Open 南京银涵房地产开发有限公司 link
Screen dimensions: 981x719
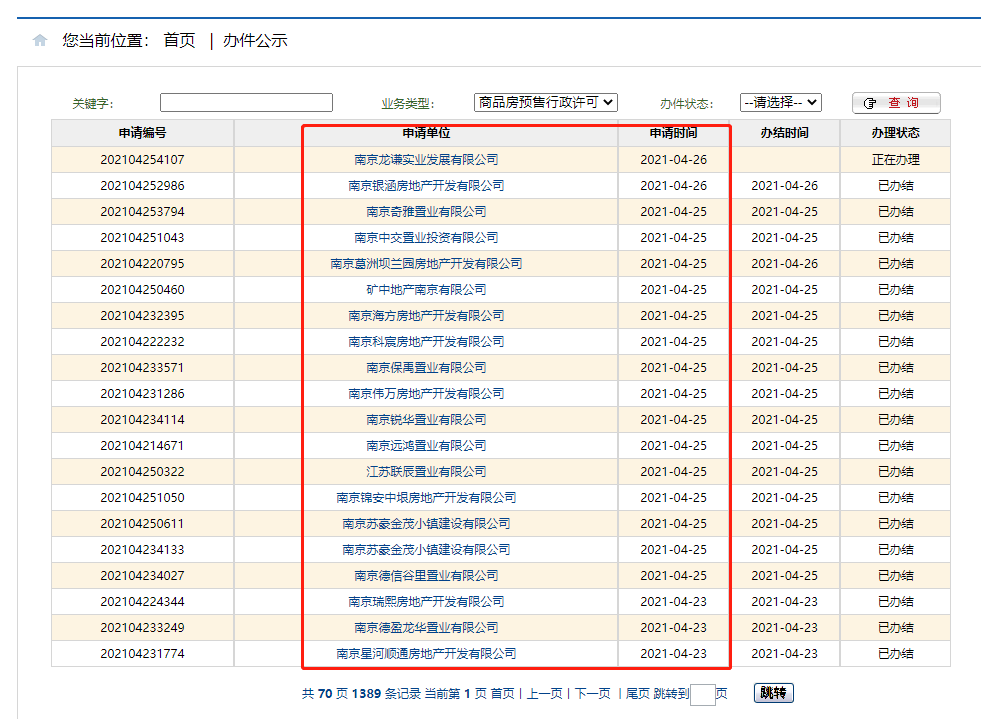[x=426, y=186]
